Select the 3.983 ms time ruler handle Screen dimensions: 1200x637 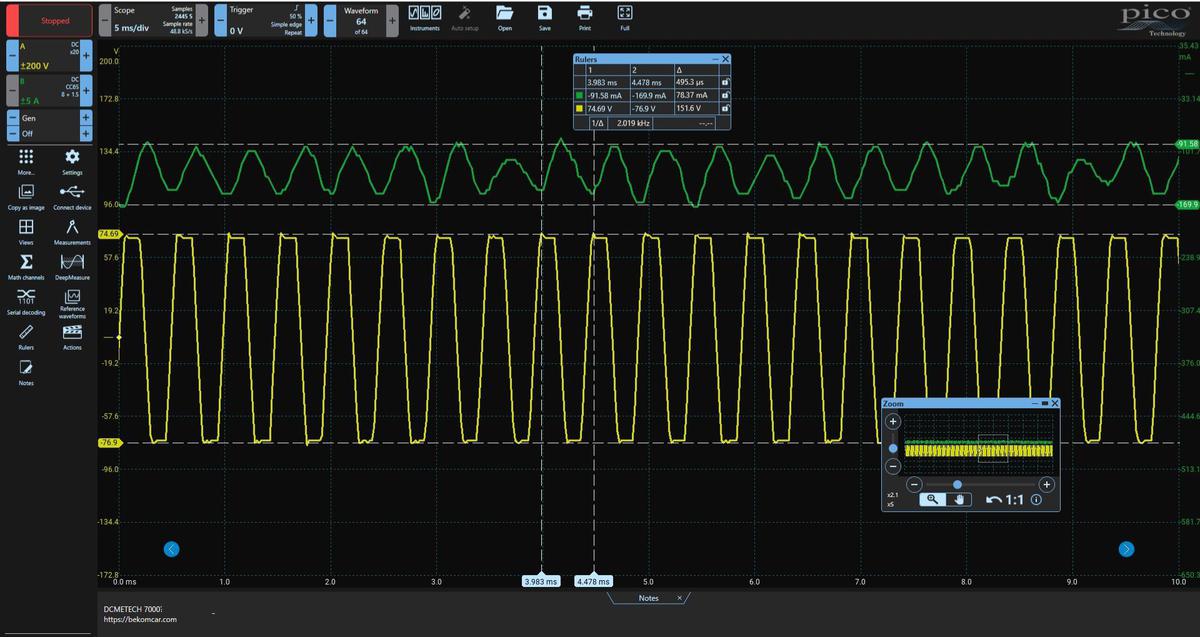pos(541,581)
